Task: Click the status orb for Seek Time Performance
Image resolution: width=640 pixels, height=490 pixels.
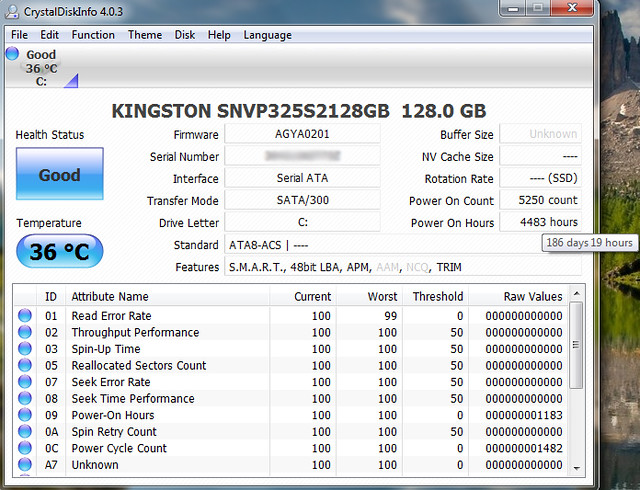Action: [25, 398]
